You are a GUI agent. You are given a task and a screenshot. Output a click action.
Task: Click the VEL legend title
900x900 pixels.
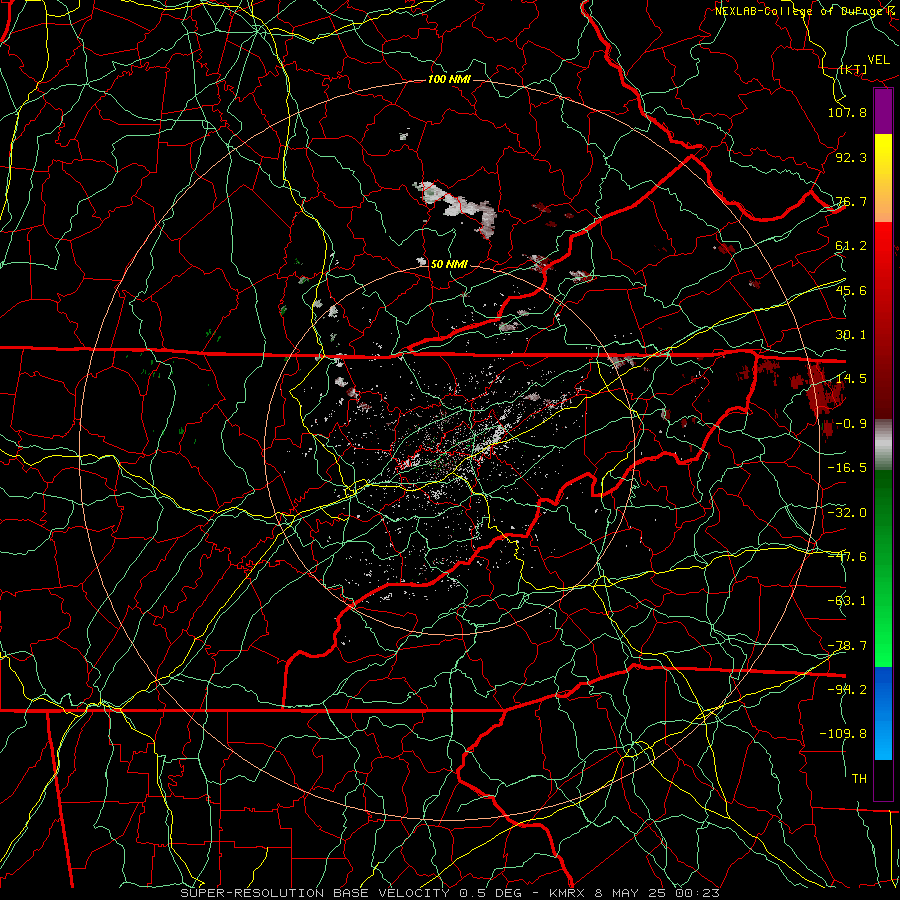pos(879,60)
